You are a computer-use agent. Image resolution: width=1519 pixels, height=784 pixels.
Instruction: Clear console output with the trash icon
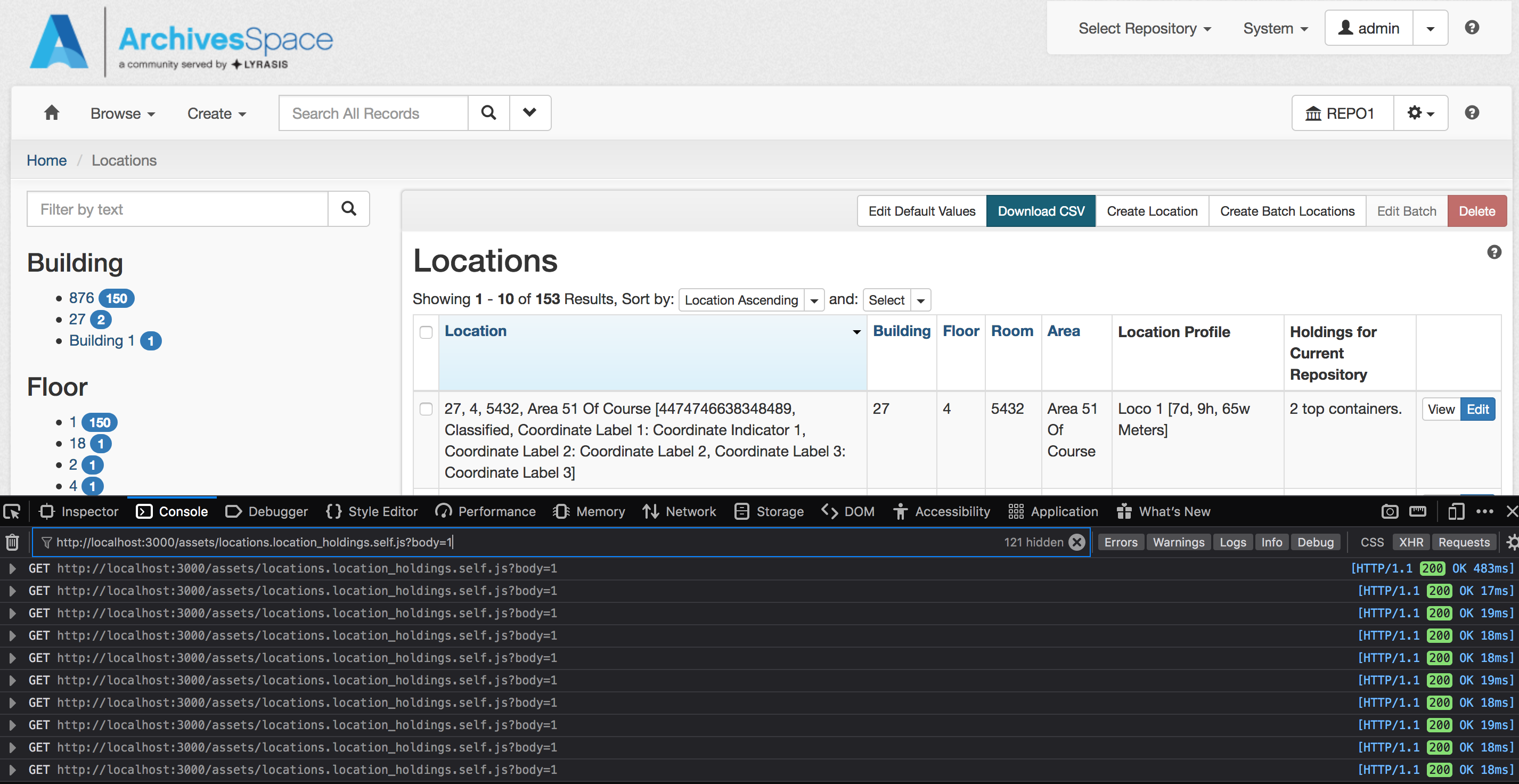click(12, 542)
